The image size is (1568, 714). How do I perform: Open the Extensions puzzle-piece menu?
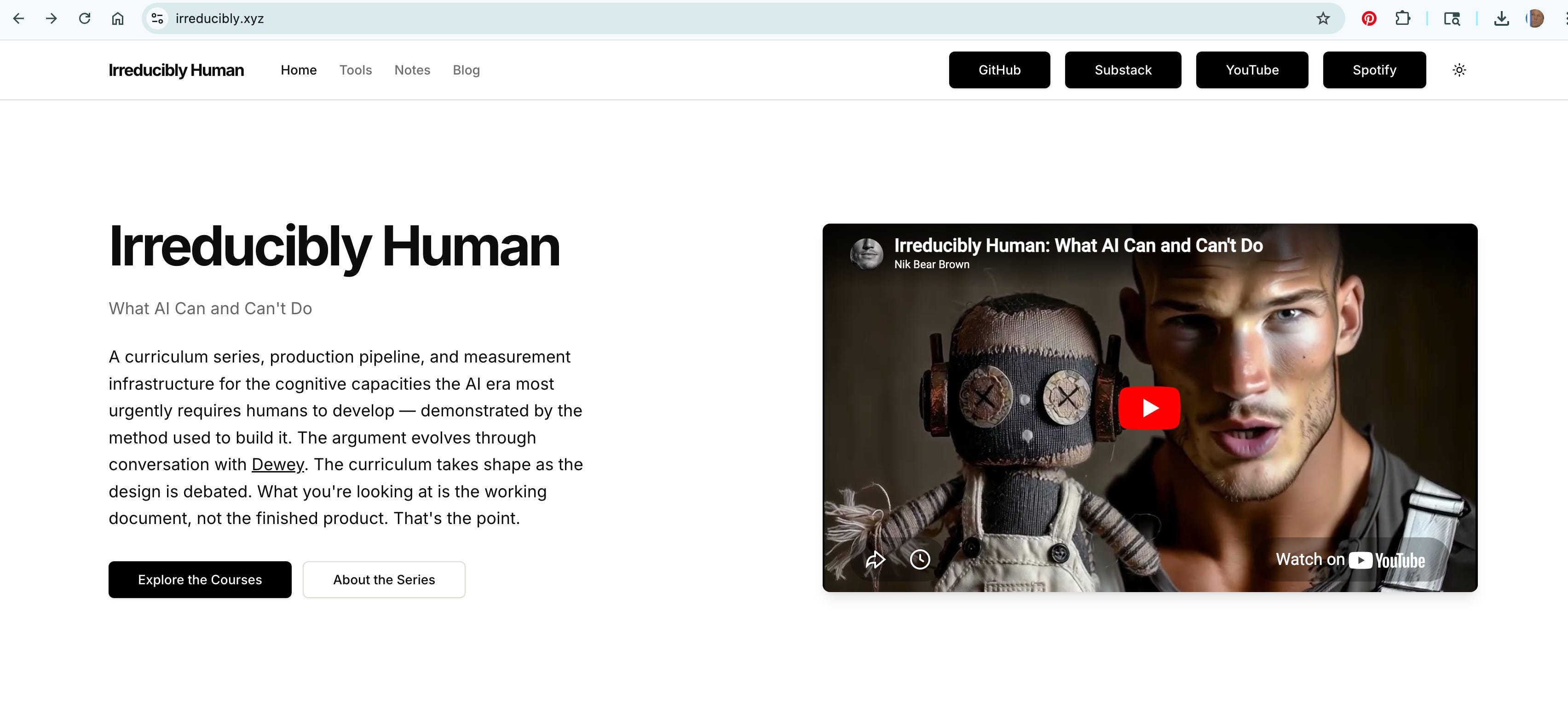[x=1402, y=18]
